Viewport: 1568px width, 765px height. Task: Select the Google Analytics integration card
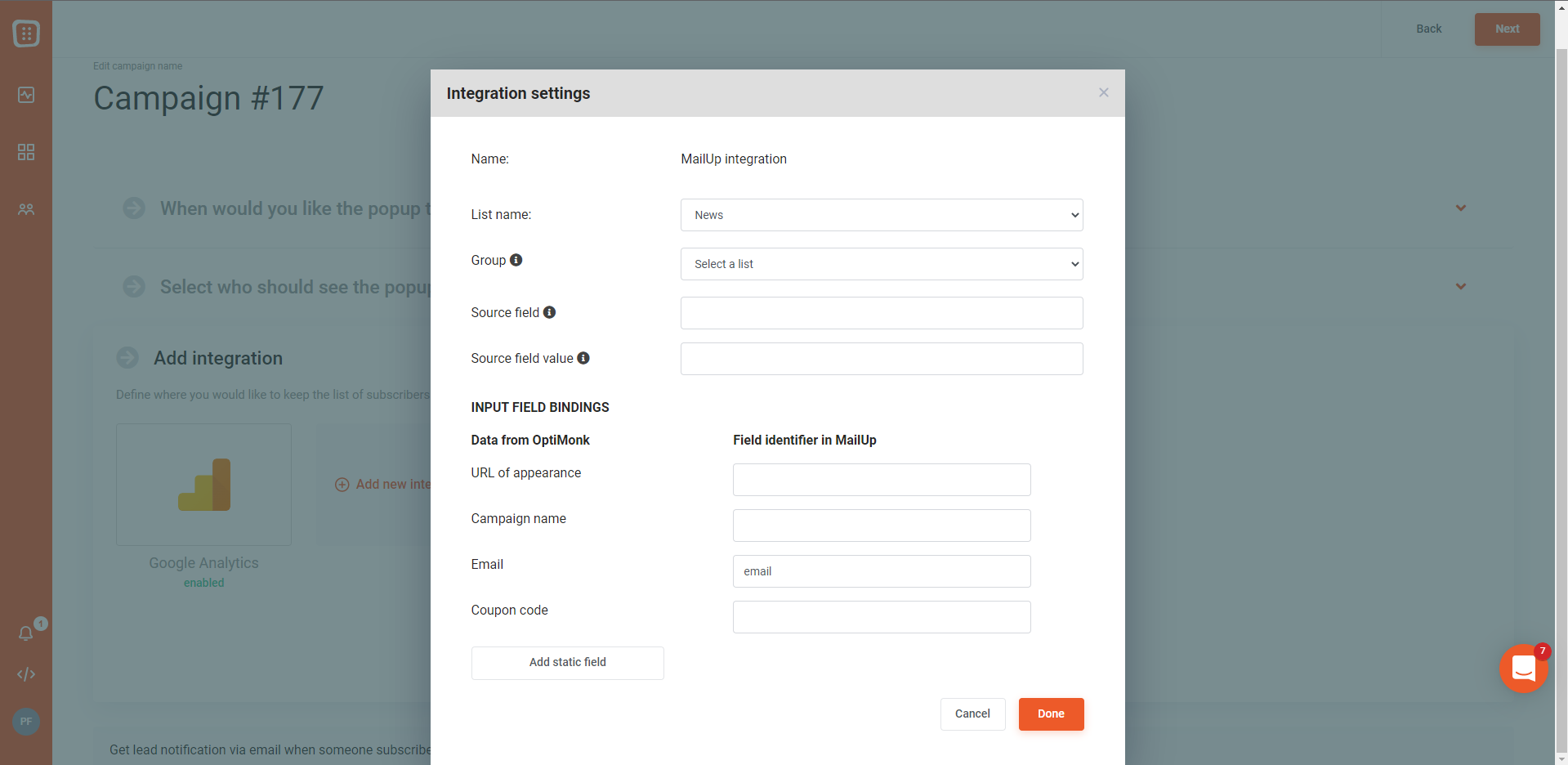click(203, 485)
